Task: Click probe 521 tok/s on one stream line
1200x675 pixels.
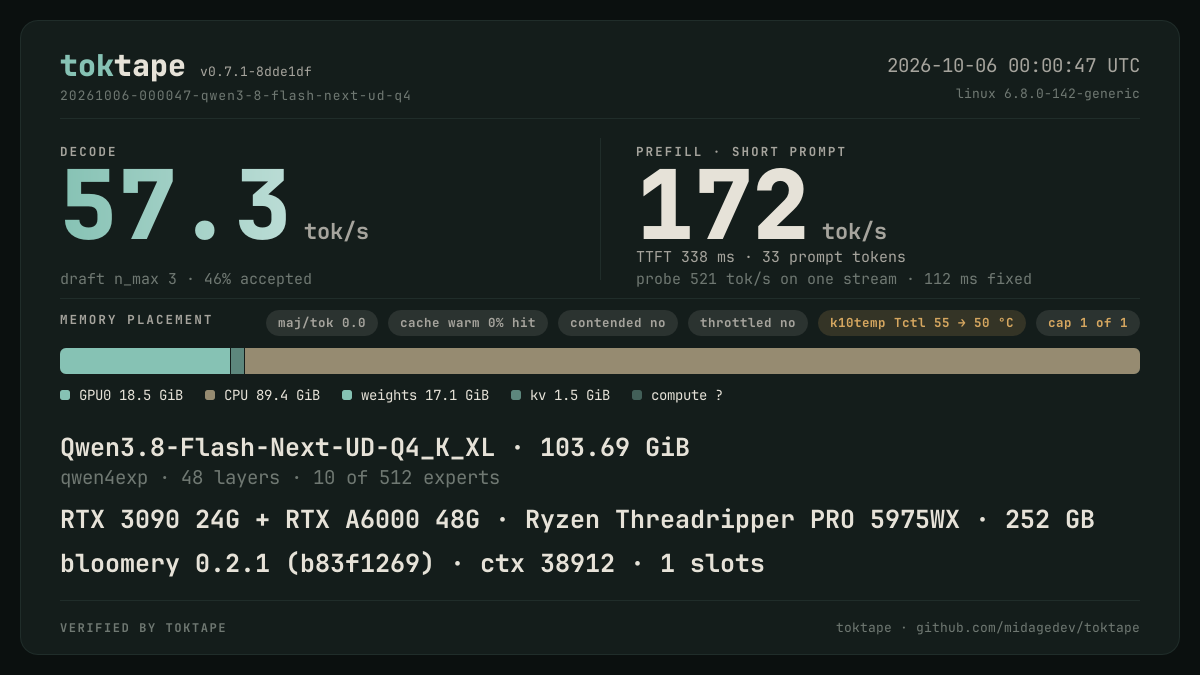Action: (x=834, y=279)
